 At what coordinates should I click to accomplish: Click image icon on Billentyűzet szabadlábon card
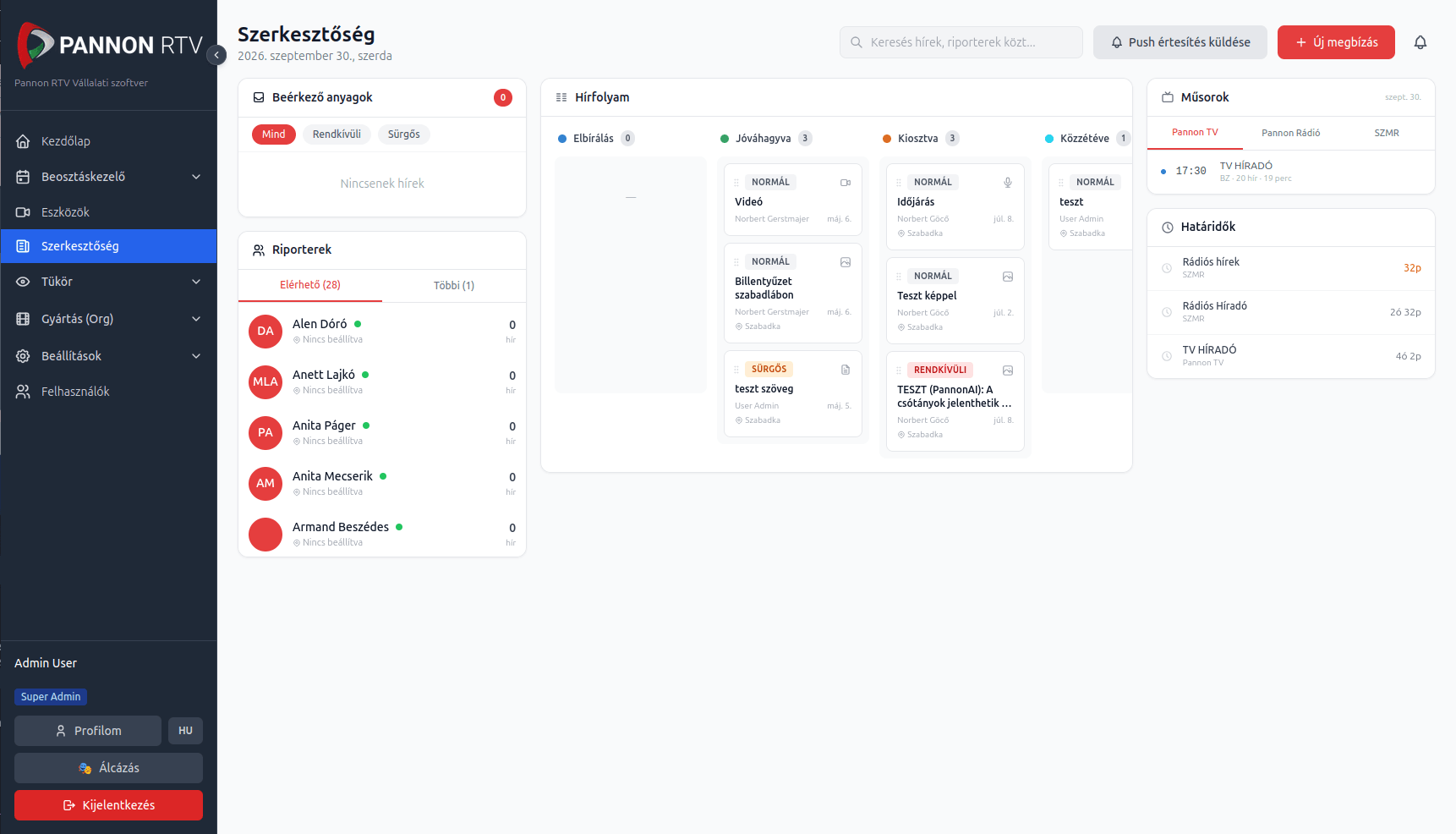tap(846, 262)
